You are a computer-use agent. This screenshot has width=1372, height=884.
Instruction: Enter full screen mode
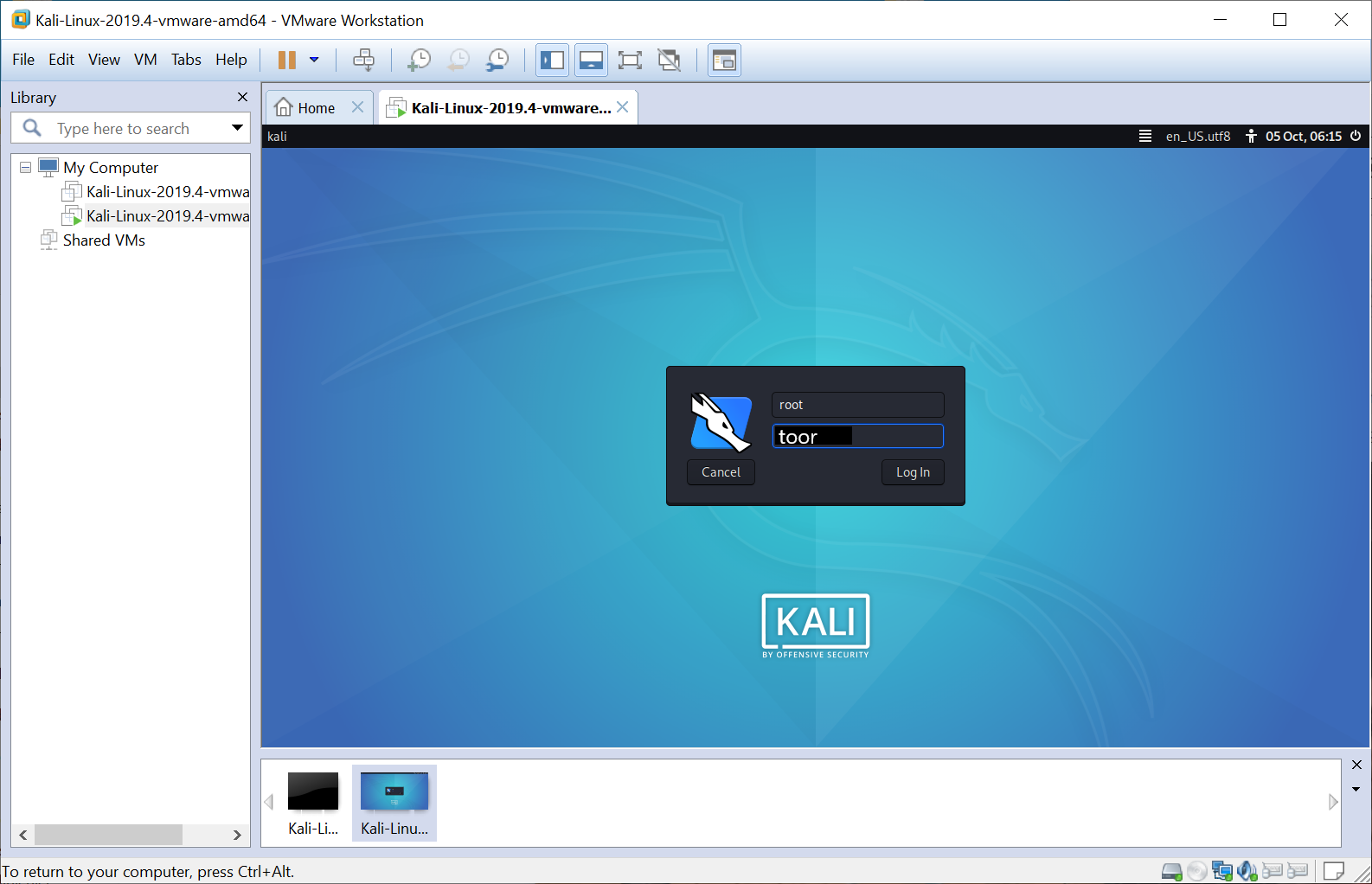(x=630, y=60)
